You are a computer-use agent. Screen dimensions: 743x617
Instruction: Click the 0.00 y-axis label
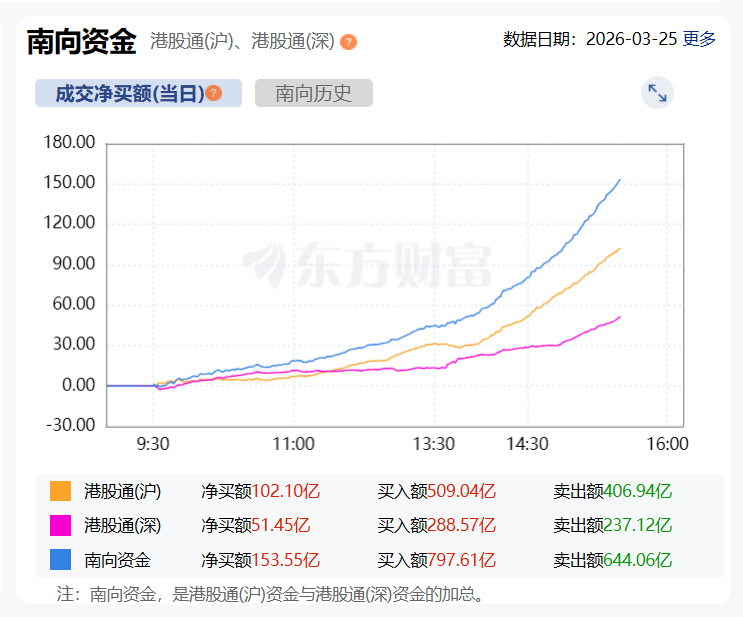tap(79, 385)
